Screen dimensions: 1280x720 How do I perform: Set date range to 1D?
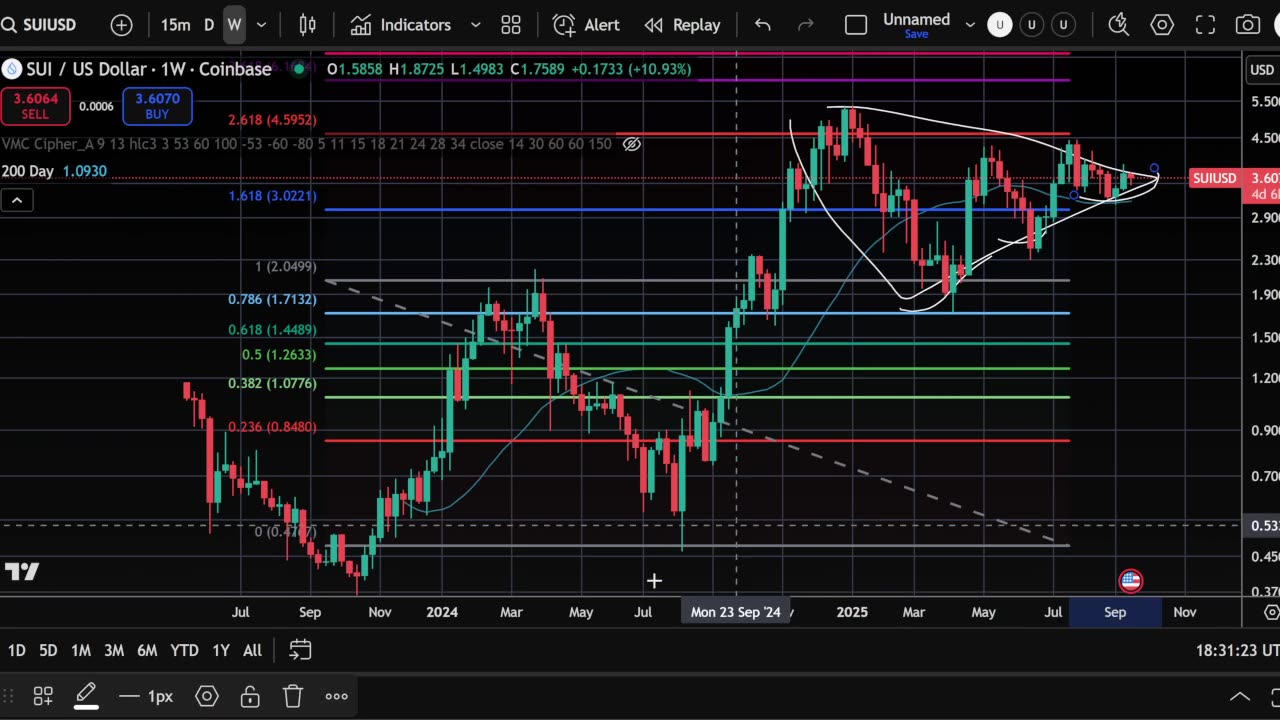point(17,651)
